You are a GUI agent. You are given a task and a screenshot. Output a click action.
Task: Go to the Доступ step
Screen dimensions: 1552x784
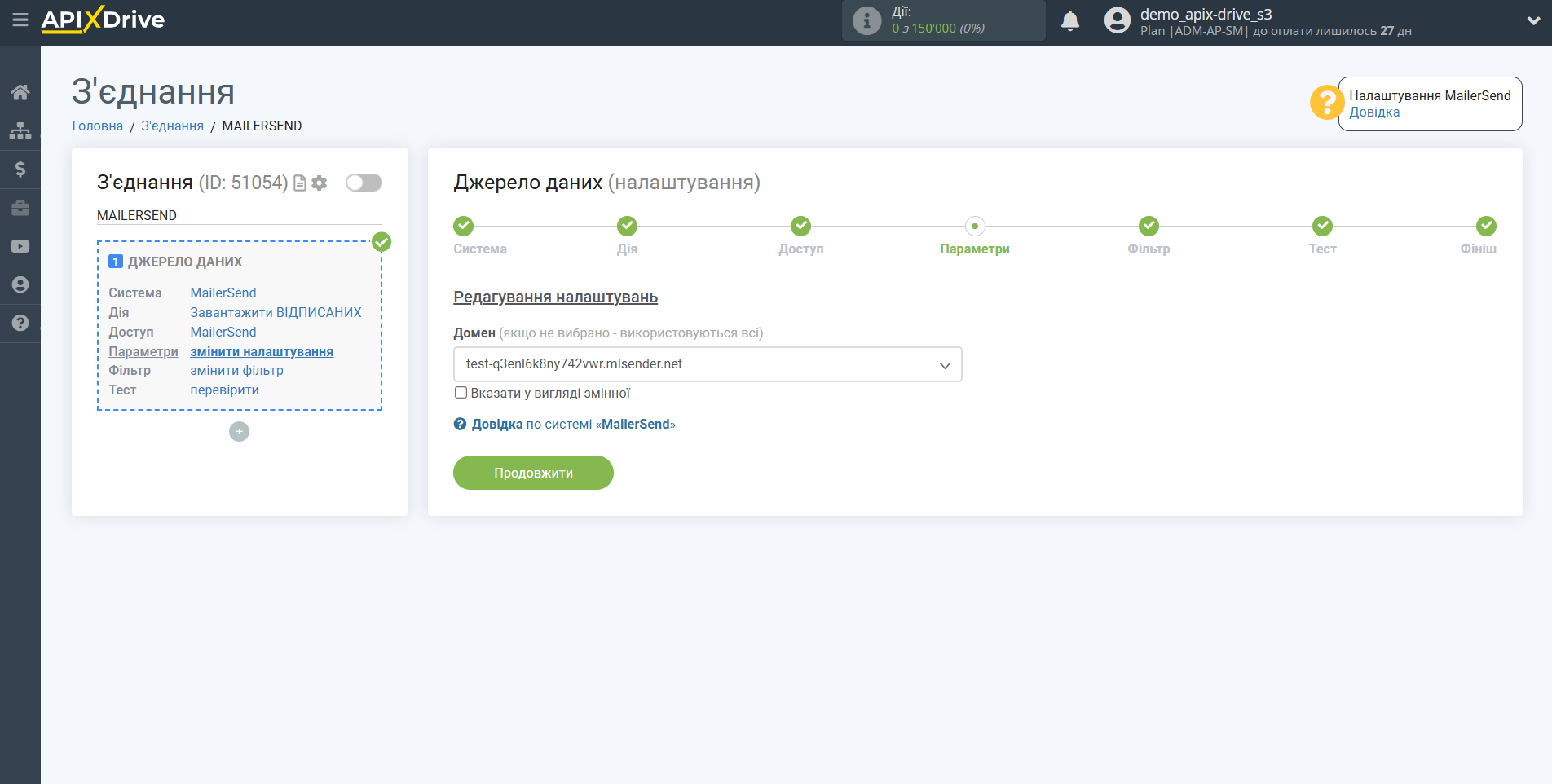point(800,226)
